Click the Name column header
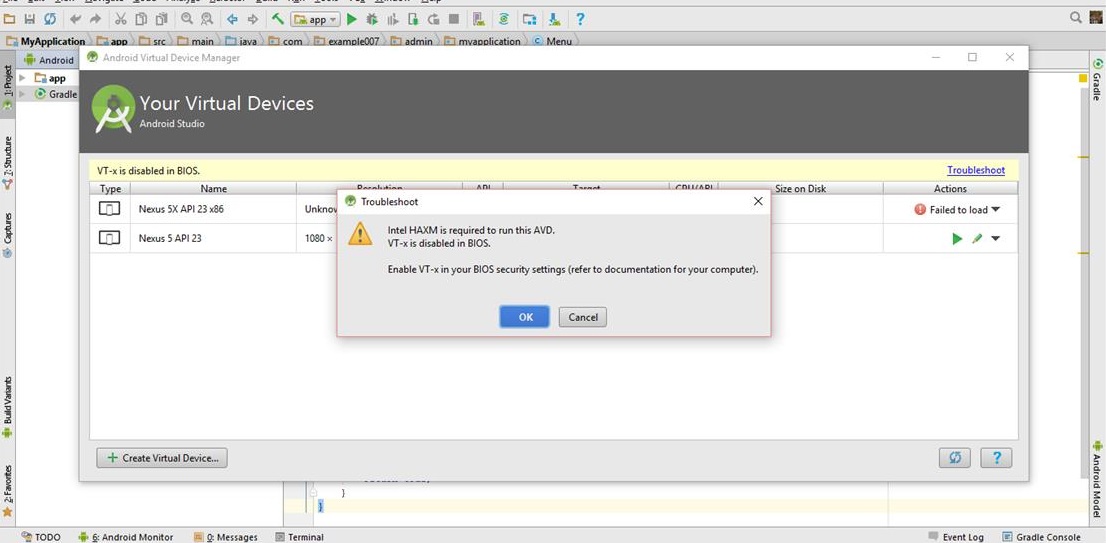The width and height of the screenshot is (1106, 543). pos(213,188)
